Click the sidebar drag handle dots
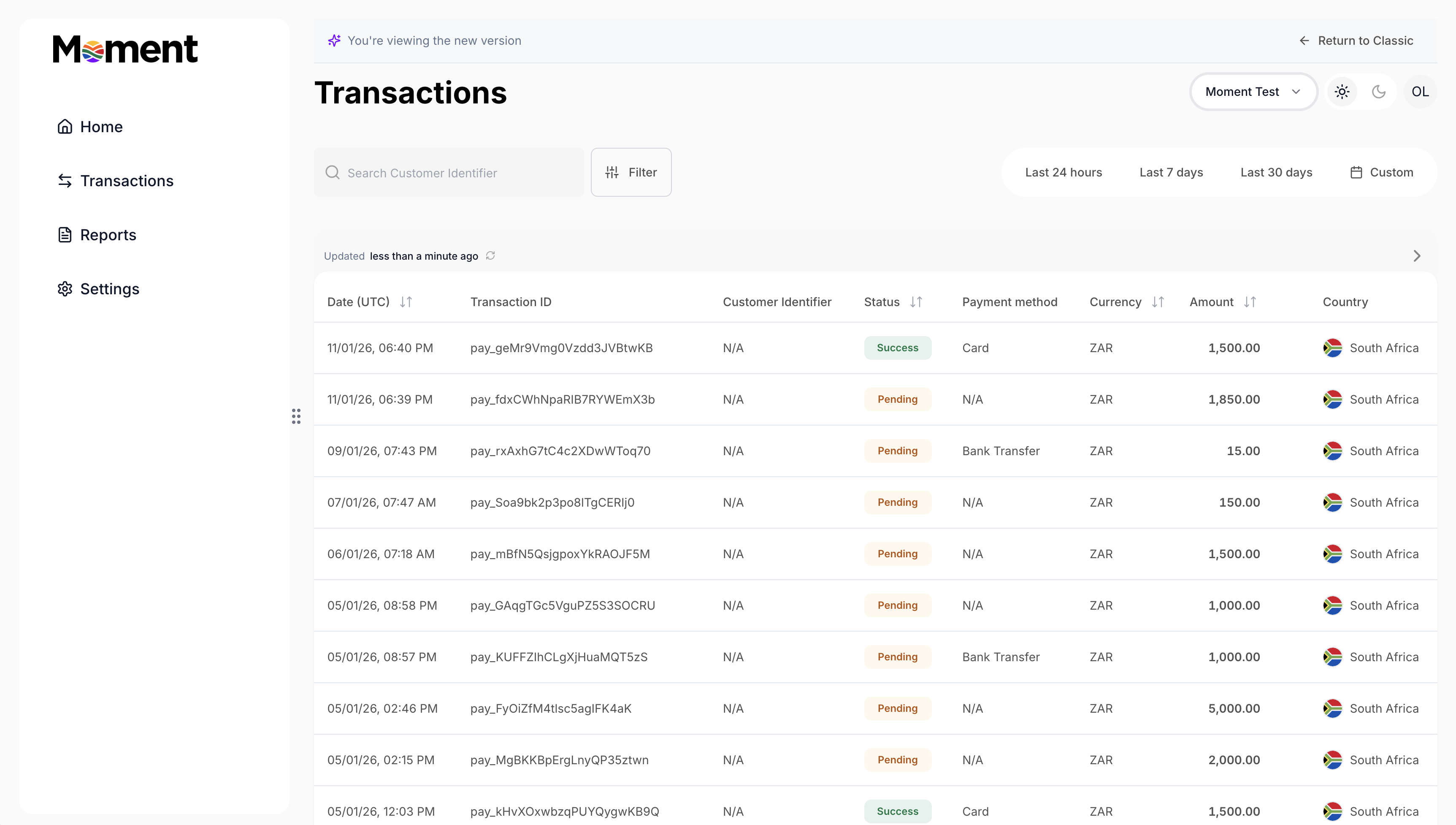 (296, 416)
